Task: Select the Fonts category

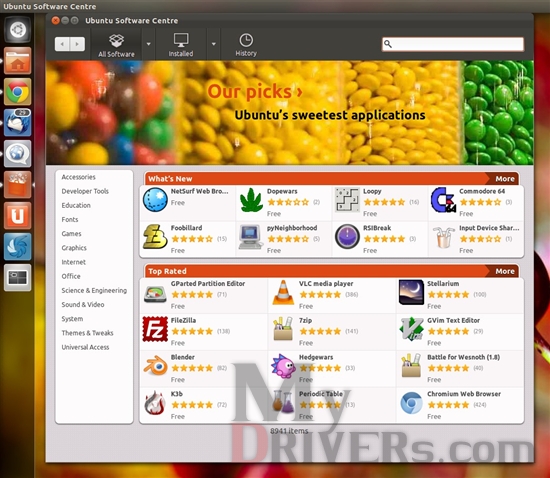Action: pos(70,220)
